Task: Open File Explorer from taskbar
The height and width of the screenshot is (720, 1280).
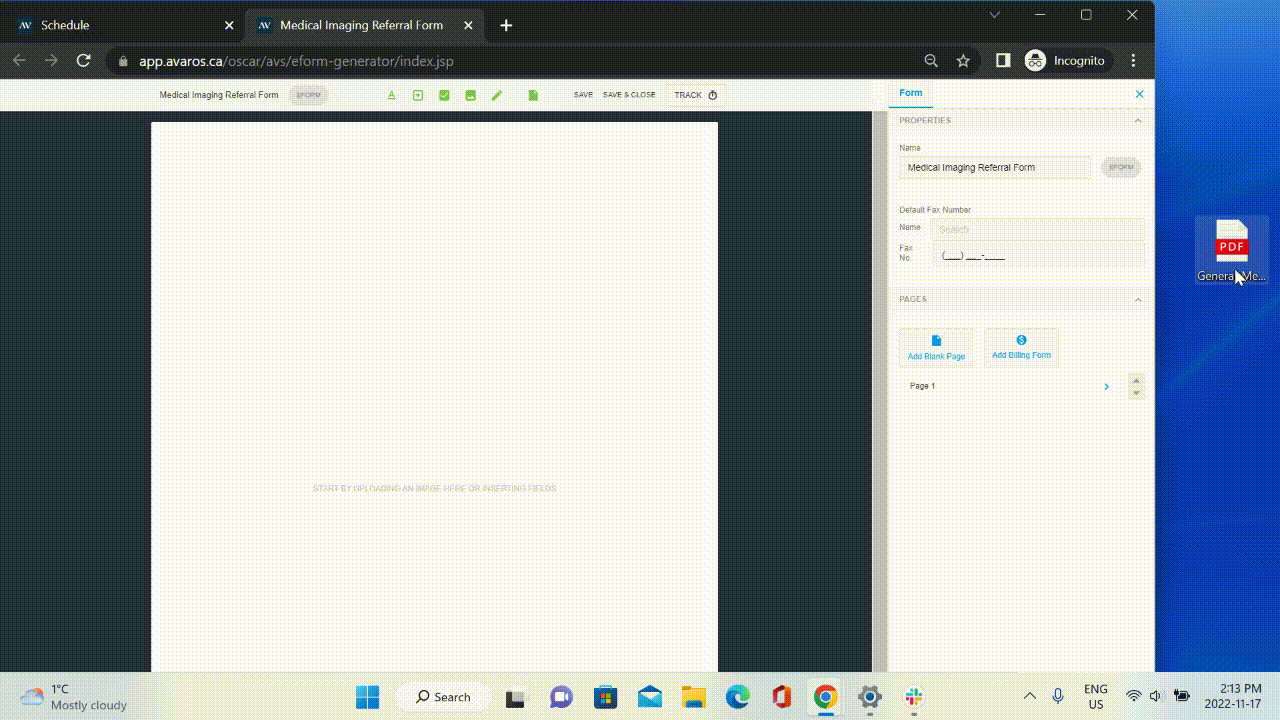Action: 693,697
